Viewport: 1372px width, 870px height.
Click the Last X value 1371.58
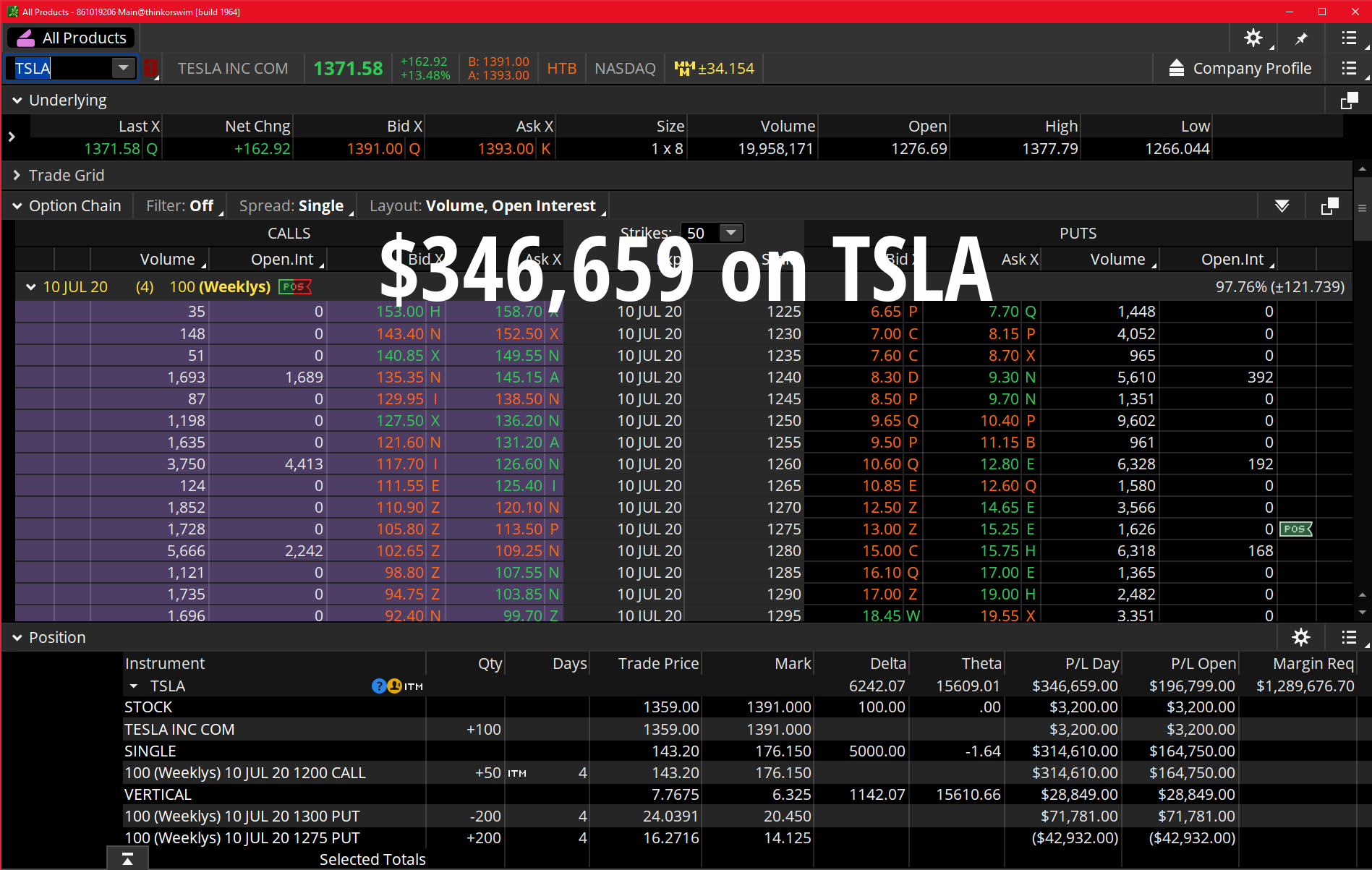[x=112, y=148]
